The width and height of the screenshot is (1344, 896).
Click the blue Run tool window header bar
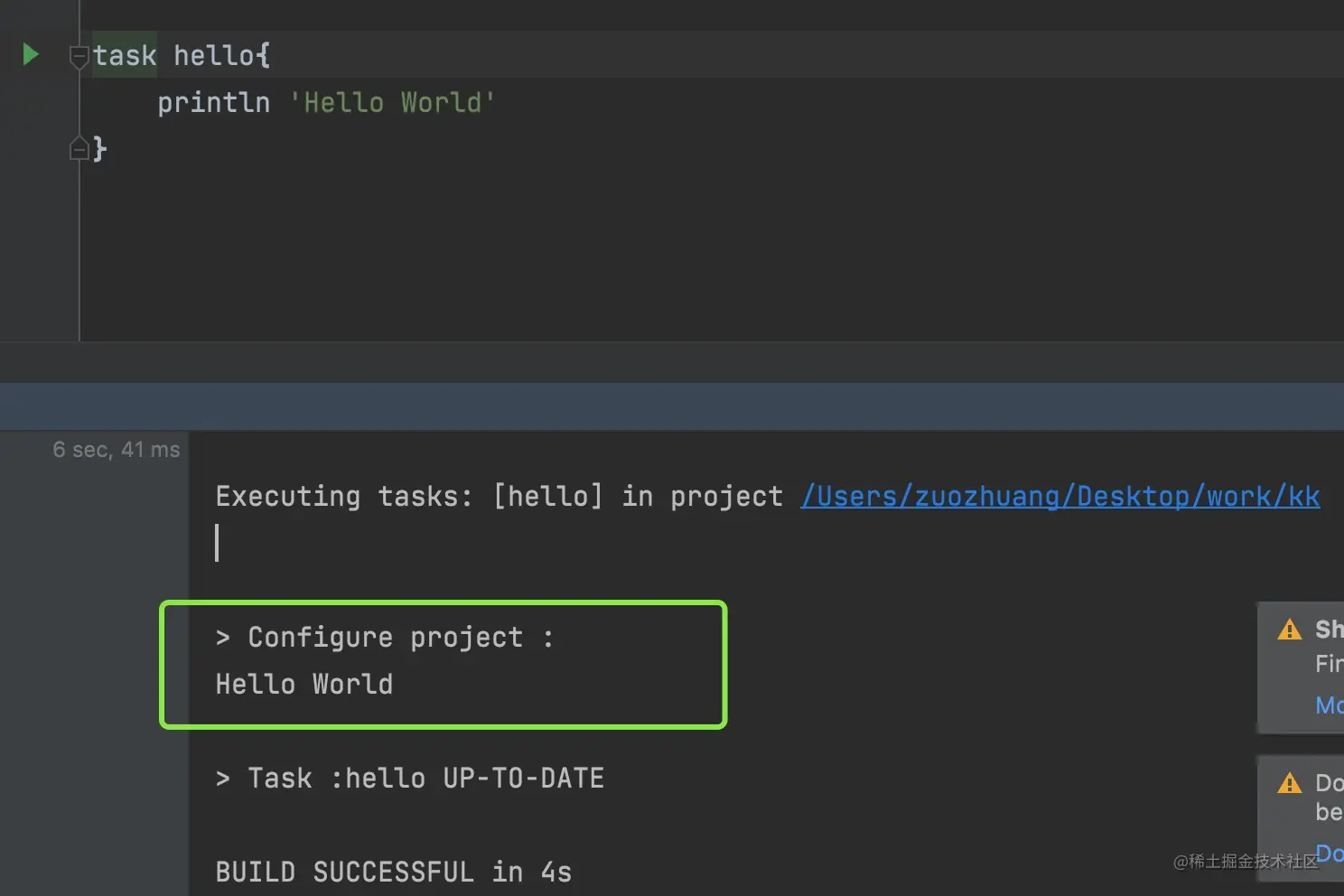(x=672, y=406)
